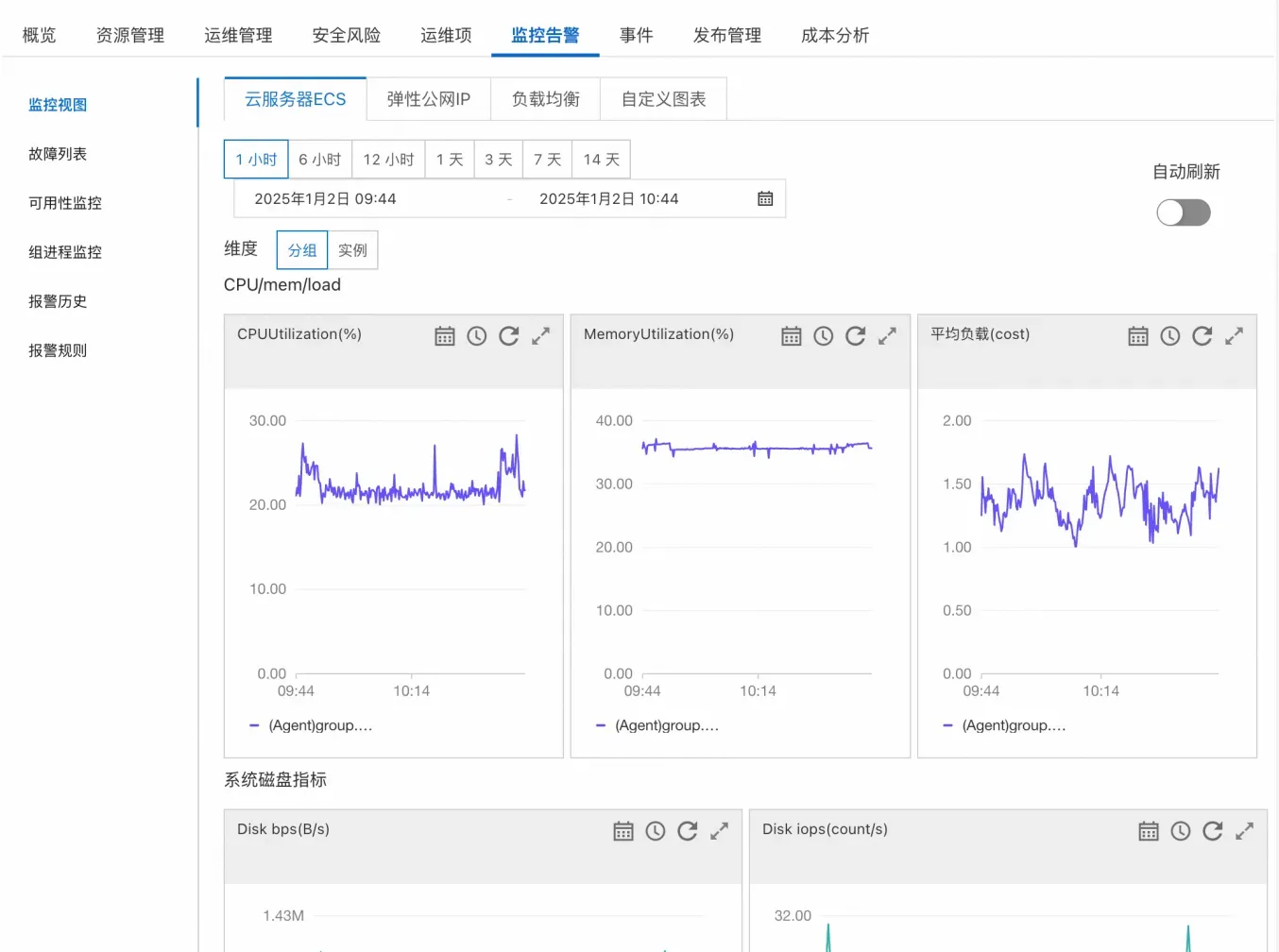Select 6 小时 time range
The height and width of the screenshot is (952, 1279).
pos(320,160)
